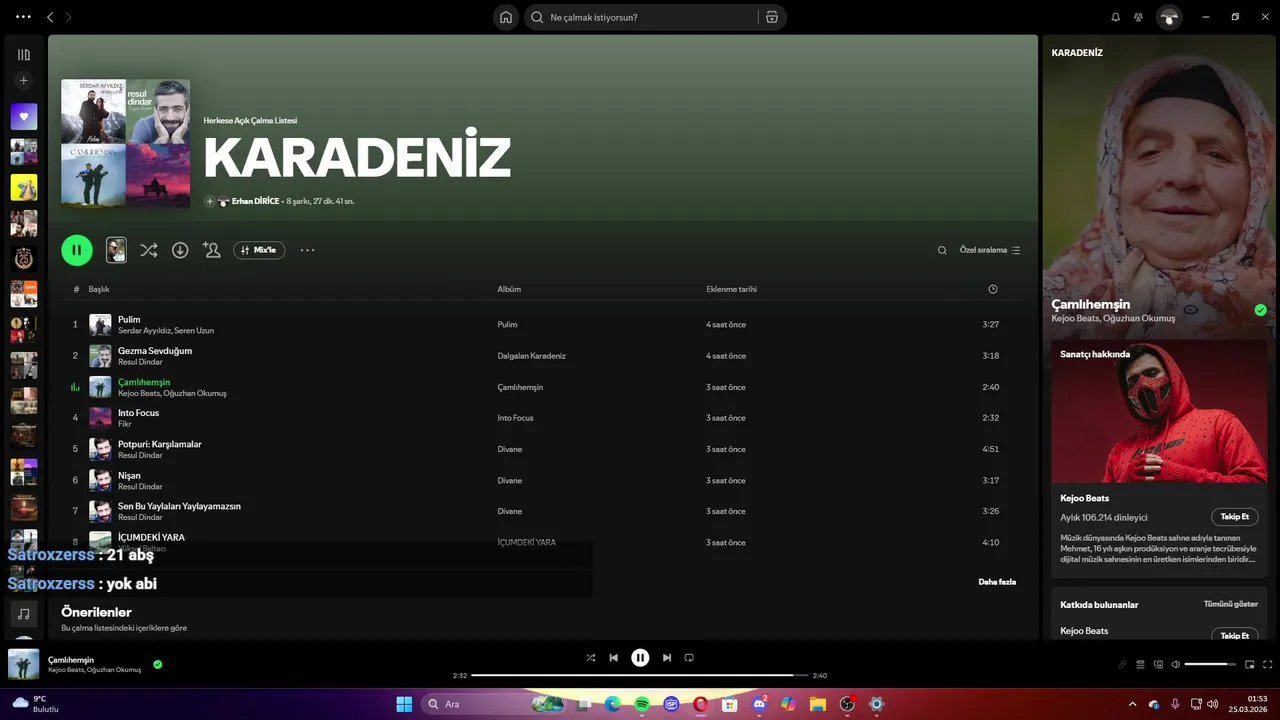The height and width of the screenshot is (720, 1280).
Task: Open the Divane album link on the Nişan row
Action: [509, 480]
